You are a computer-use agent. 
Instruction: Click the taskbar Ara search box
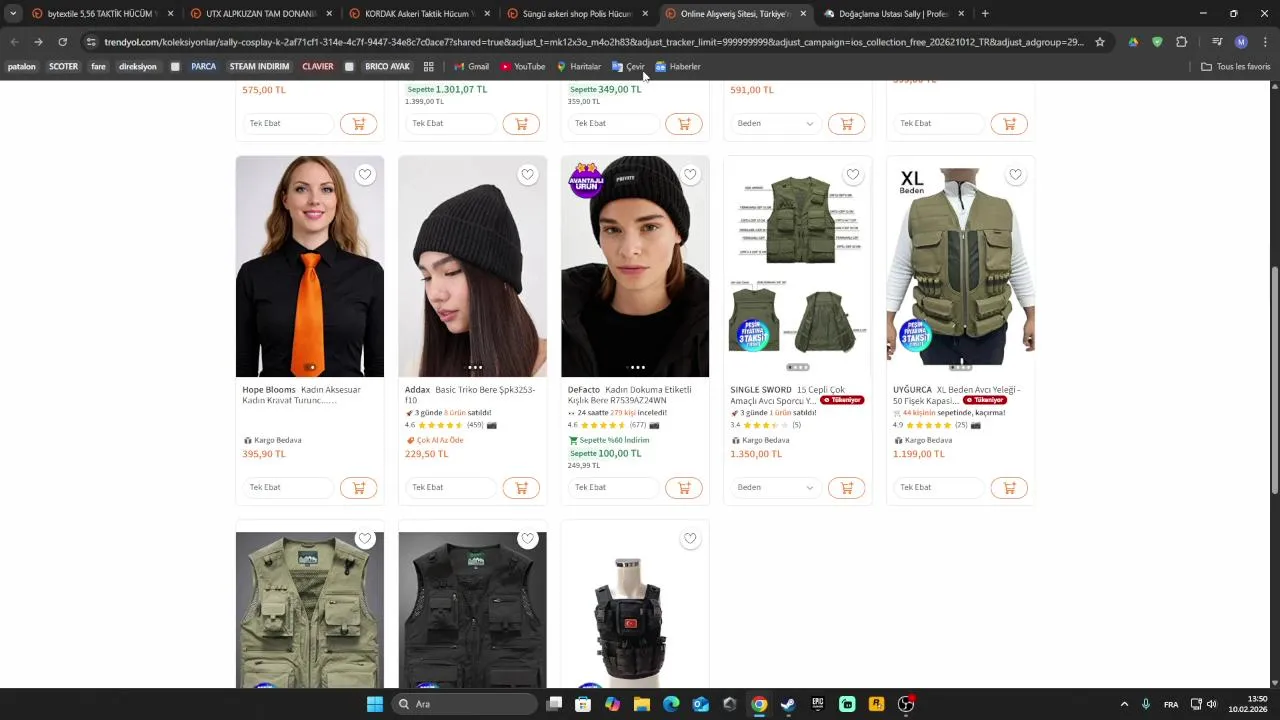[464, 704]
